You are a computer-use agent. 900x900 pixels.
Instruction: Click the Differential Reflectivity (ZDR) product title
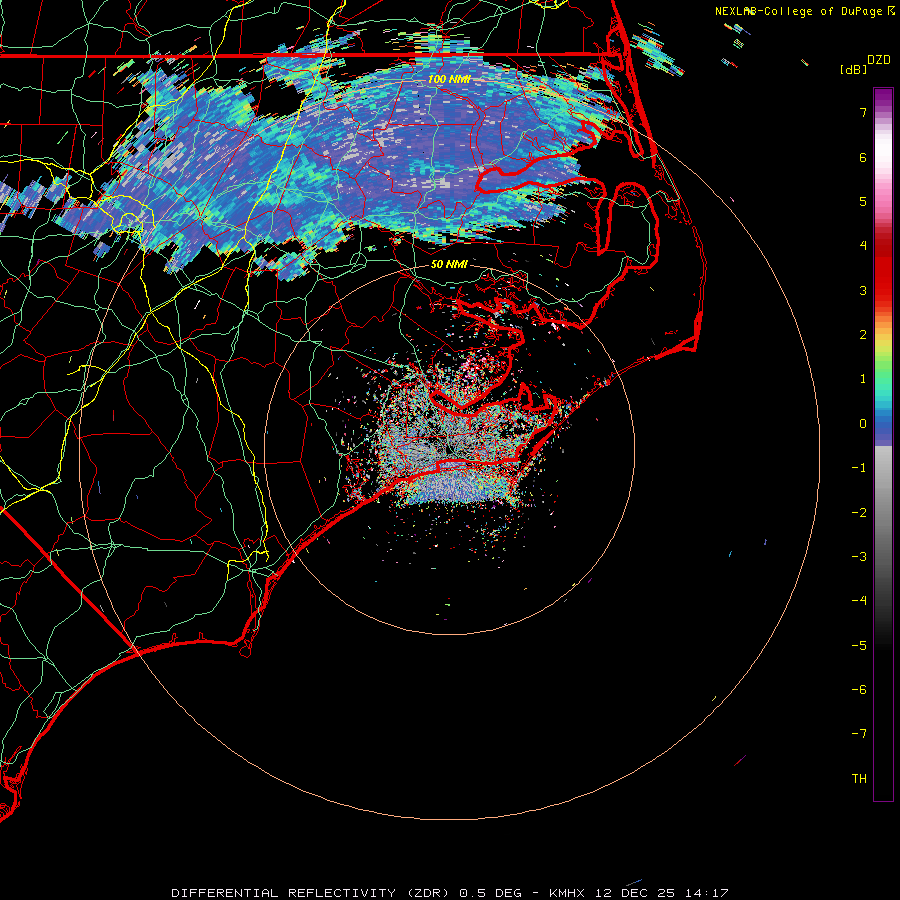(x=312, y=893)
